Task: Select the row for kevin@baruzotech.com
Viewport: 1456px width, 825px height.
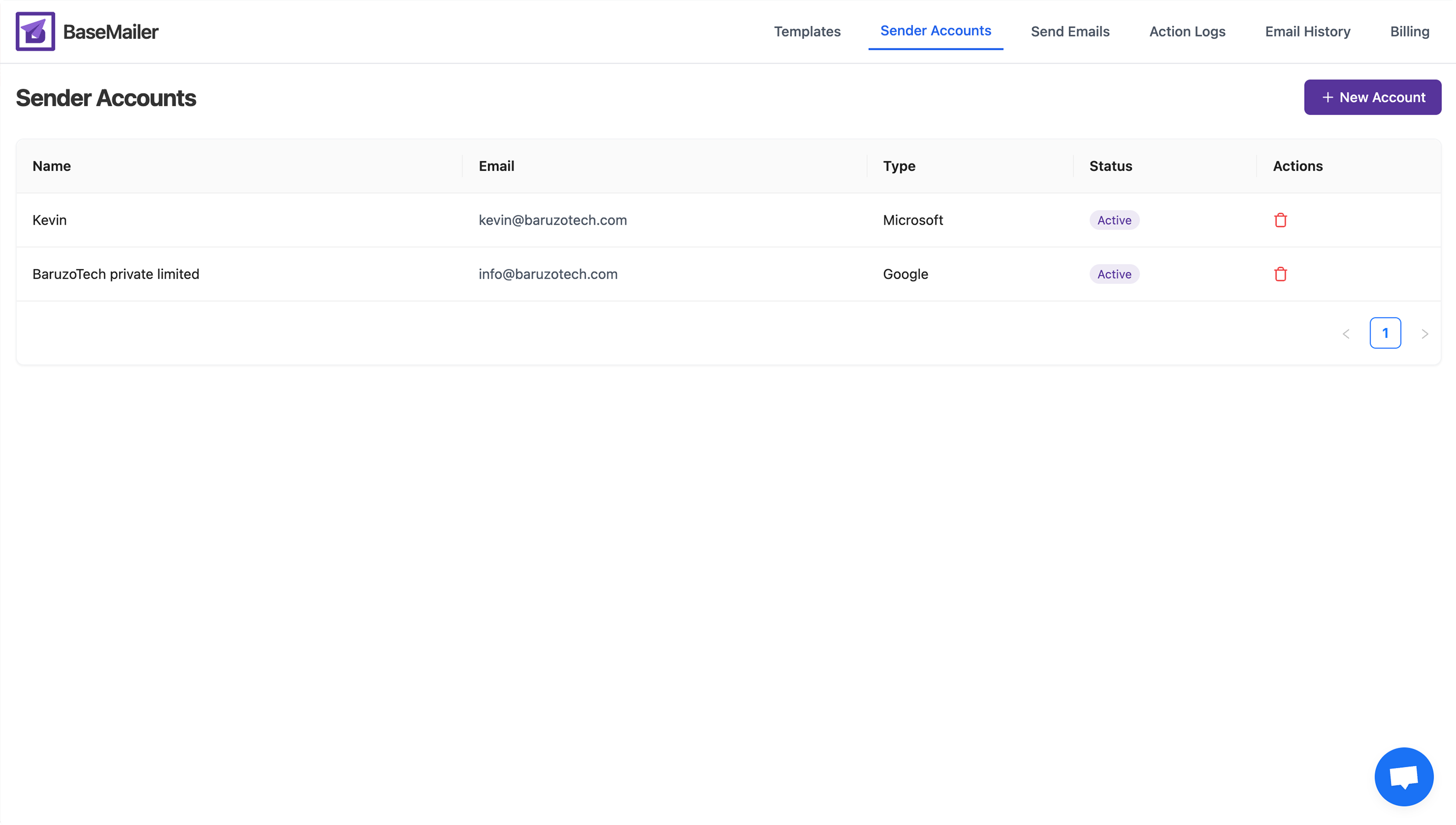Action: coord(552,220)
